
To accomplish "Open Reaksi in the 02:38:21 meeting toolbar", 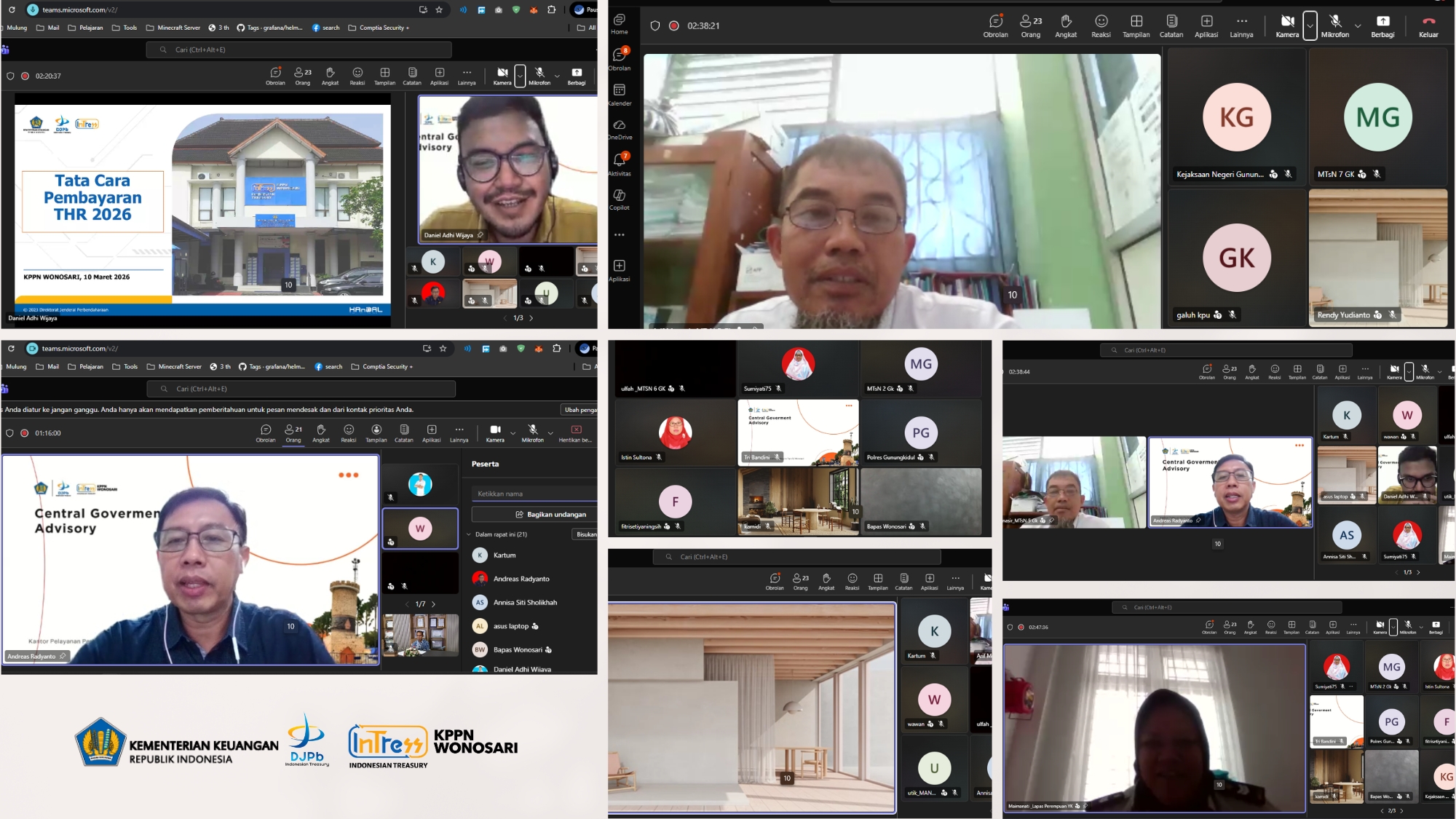I will tap(1101, 25).
